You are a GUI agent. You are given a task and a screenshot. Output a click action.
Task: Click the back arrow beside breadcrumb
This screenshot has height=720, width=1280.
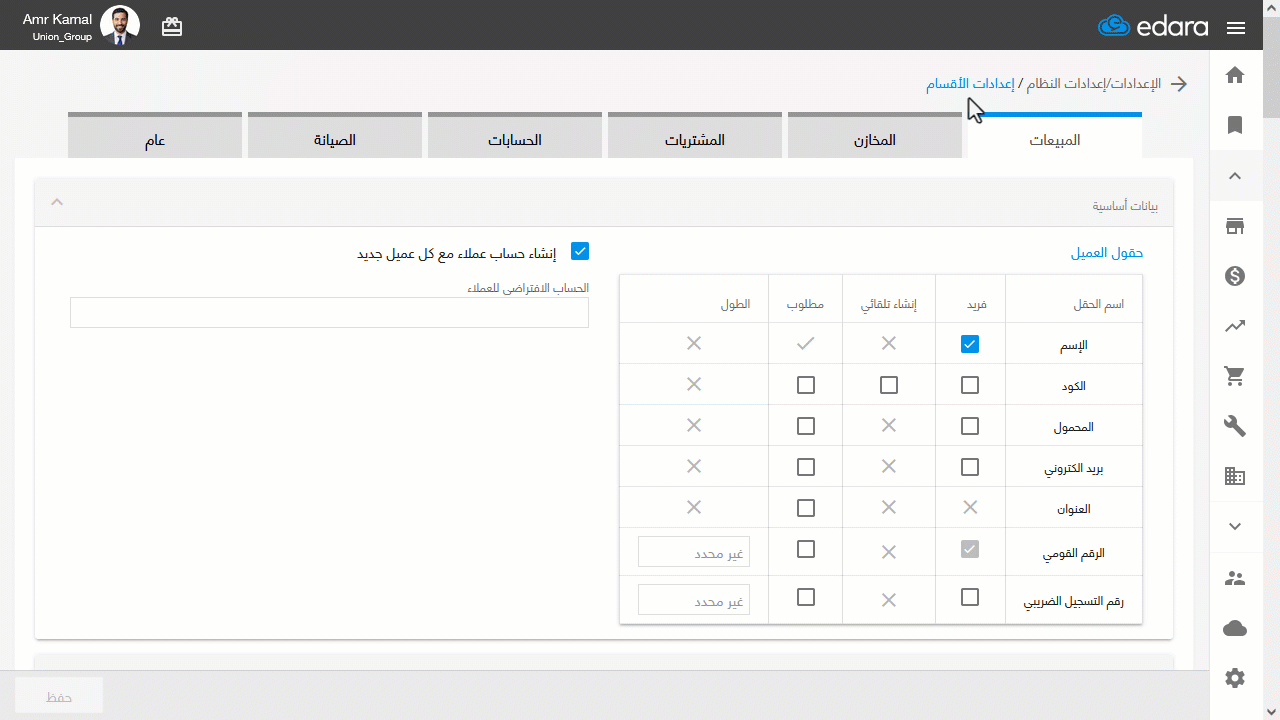pos(1179,84)
